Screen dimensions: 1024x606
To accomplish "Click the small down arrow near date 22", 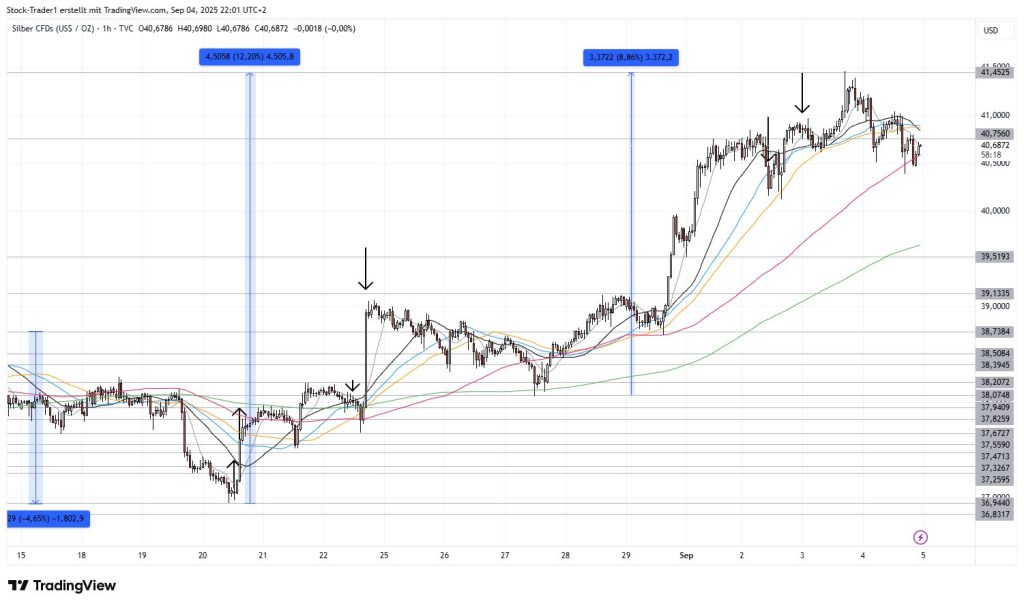I will coord(352,385).
